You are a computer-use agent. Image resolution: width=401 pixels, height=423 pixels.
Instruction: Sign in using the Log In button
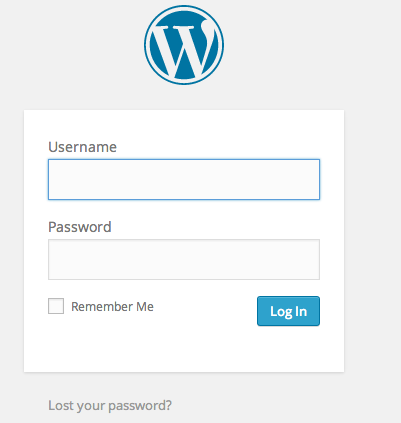coord(288,311)
